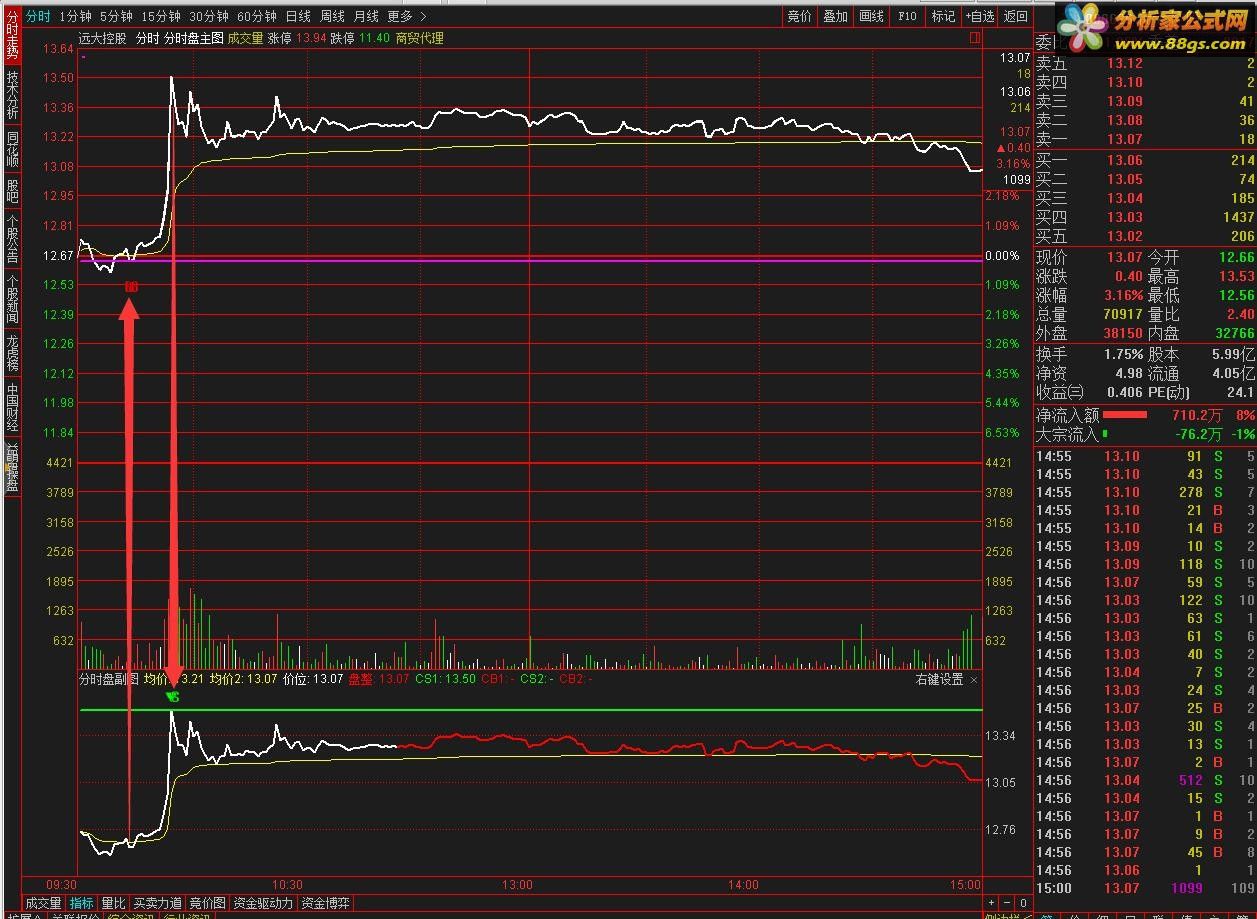Open 股吧 in the left sidebar
This screenshot has height=919, width=1257.
click(12, 190)
